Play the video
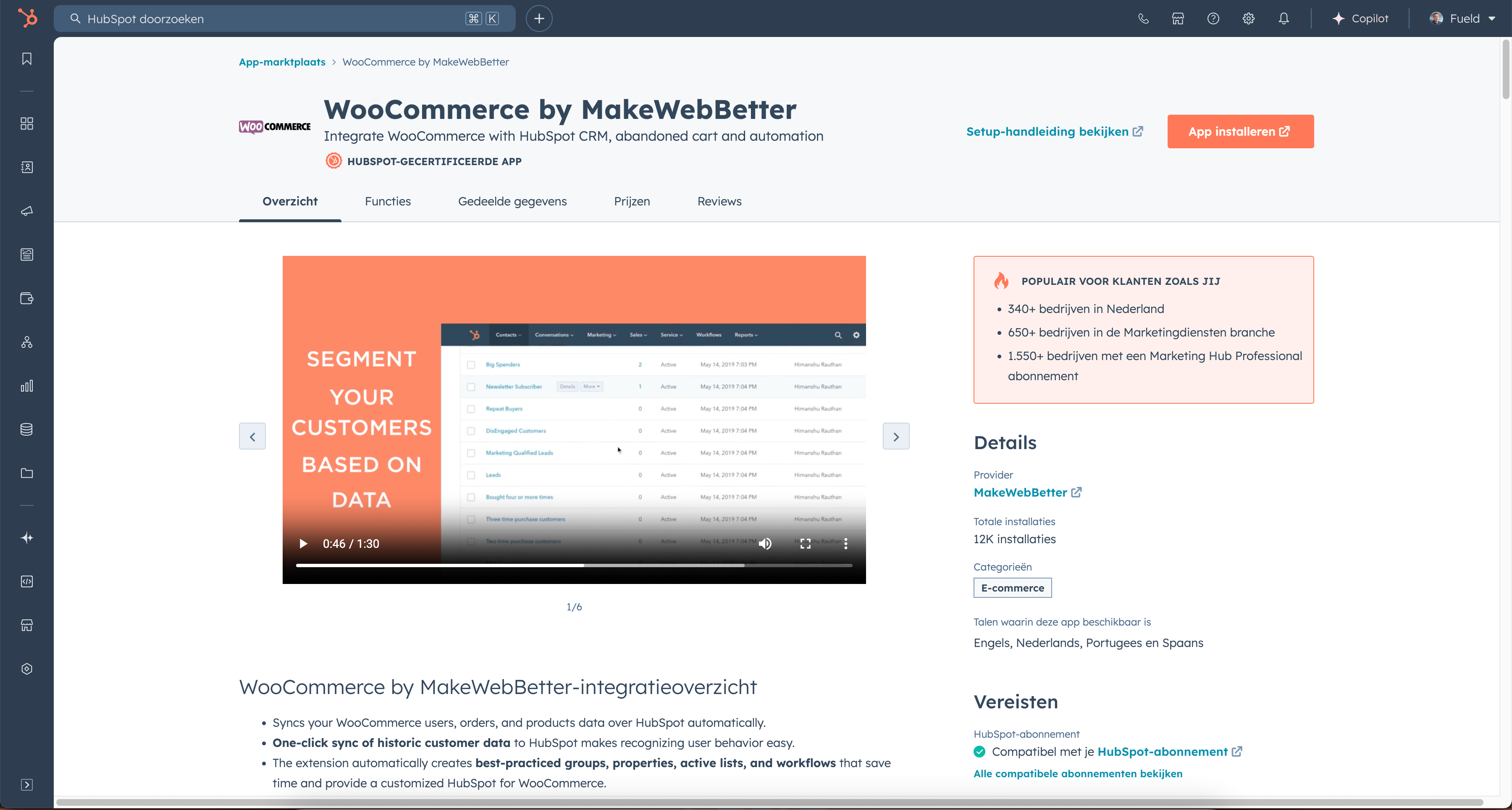Viewport: 1512px width, 810px height. 304,544
